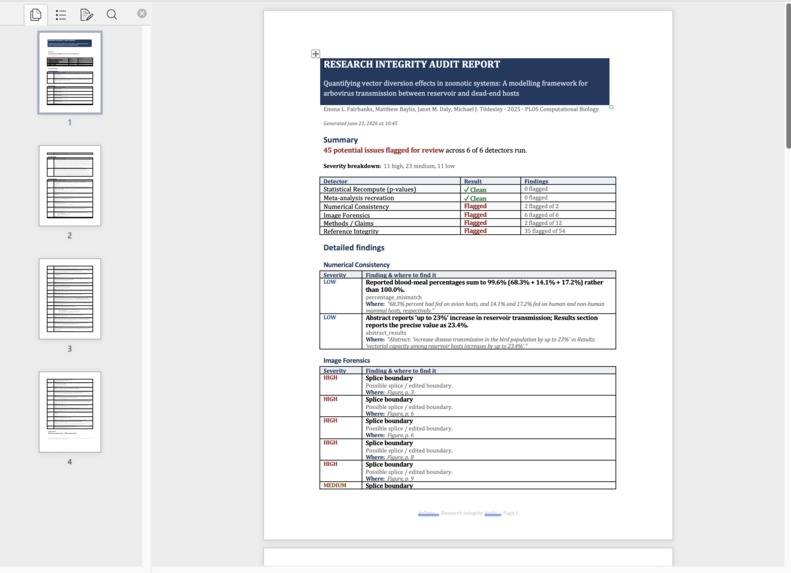Click the page footer text

[x=468, y=513]
